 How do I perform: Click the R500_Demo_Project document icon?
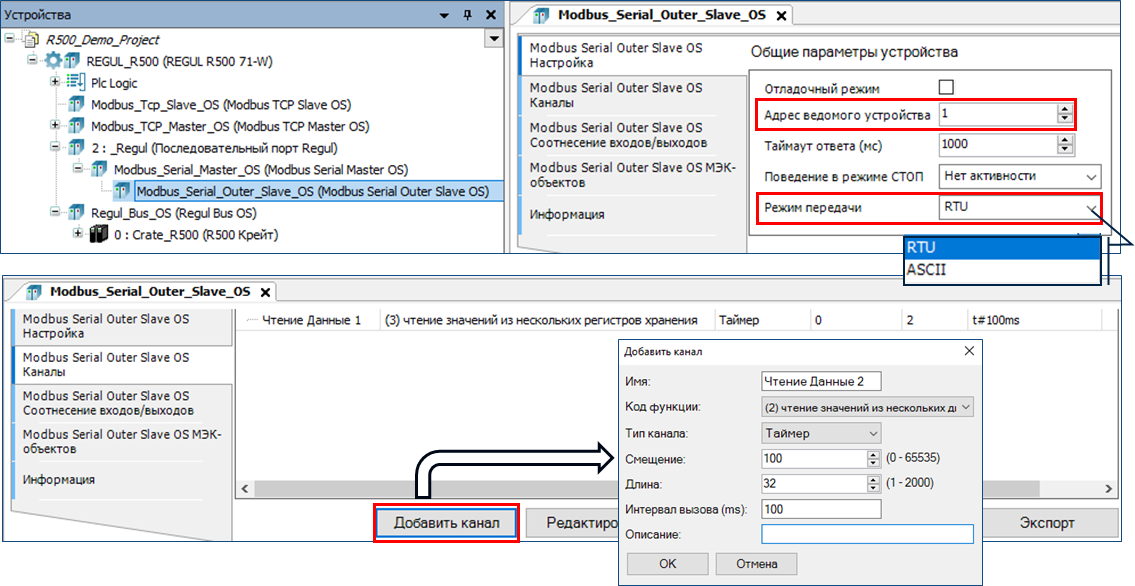pyautogui.click(x=31, y=39)
